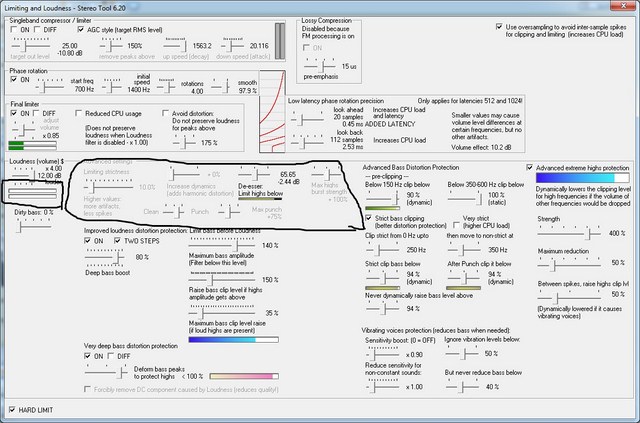The height and width of the screenshot is (423, 640).
Task: Click the extreme highs Strength 400 % slider
Action: (569, 233)
